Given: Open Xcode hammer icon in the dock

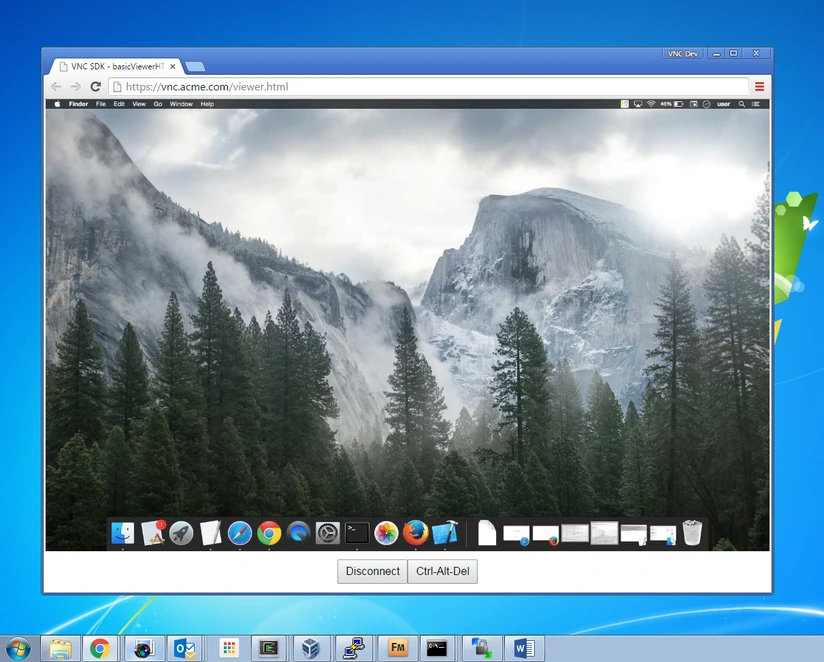Looking at the screenshot, I should (x=445, y=533).
